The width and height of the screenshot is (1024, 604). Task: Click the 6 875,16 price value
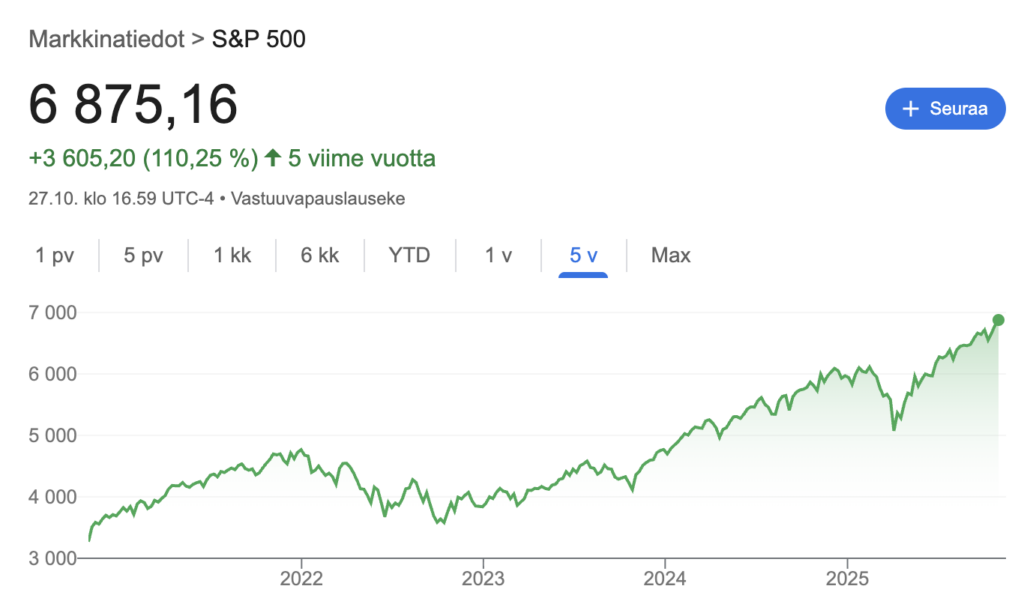tap(133, 103)
